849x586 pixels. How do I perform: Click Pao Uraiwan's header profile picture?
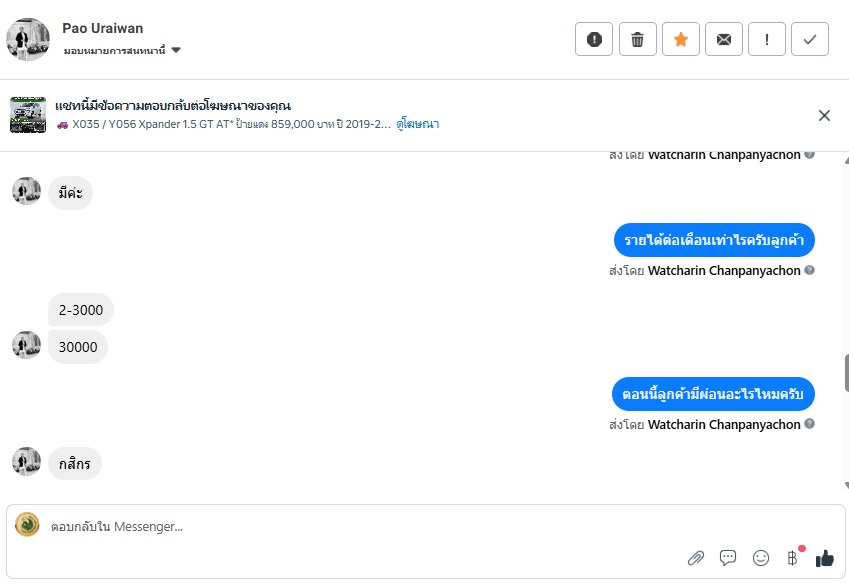tap(28, 39)
